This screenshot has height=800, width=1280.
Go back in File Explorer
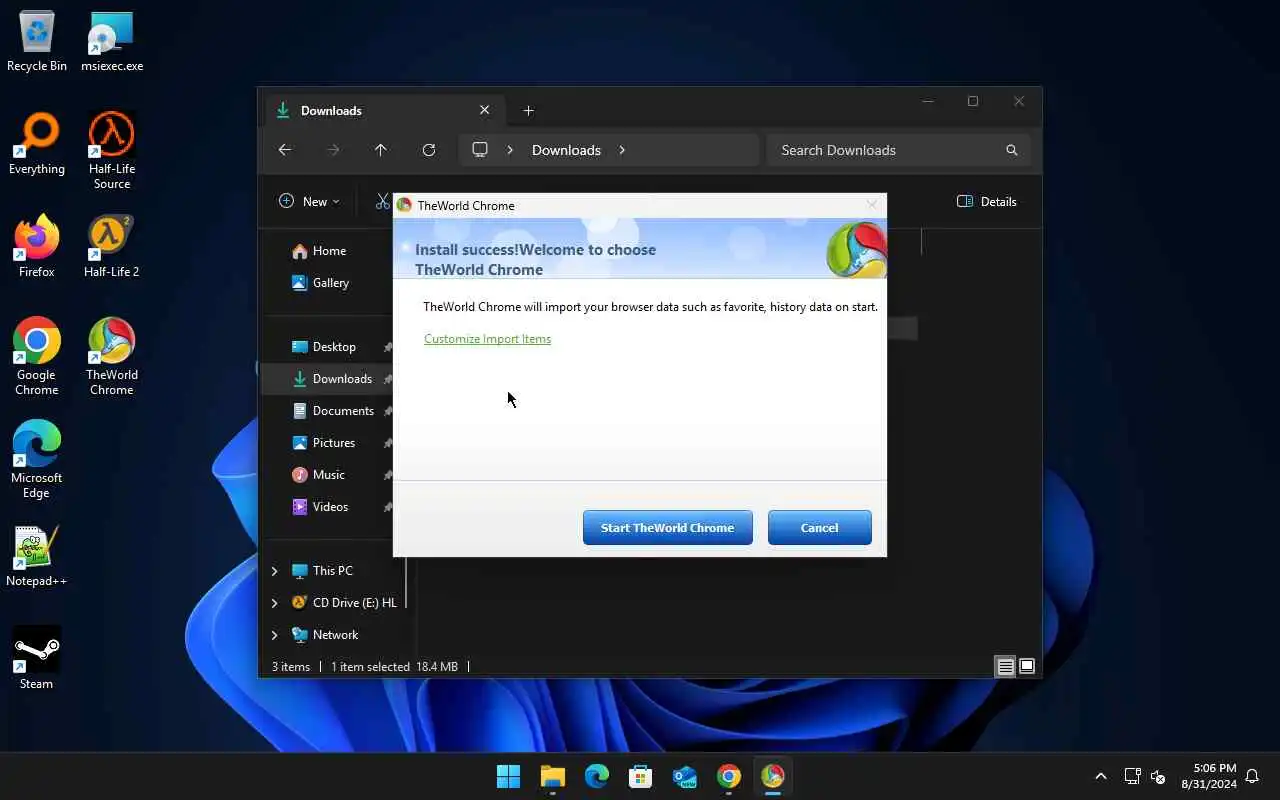click(x=285, y=150)
